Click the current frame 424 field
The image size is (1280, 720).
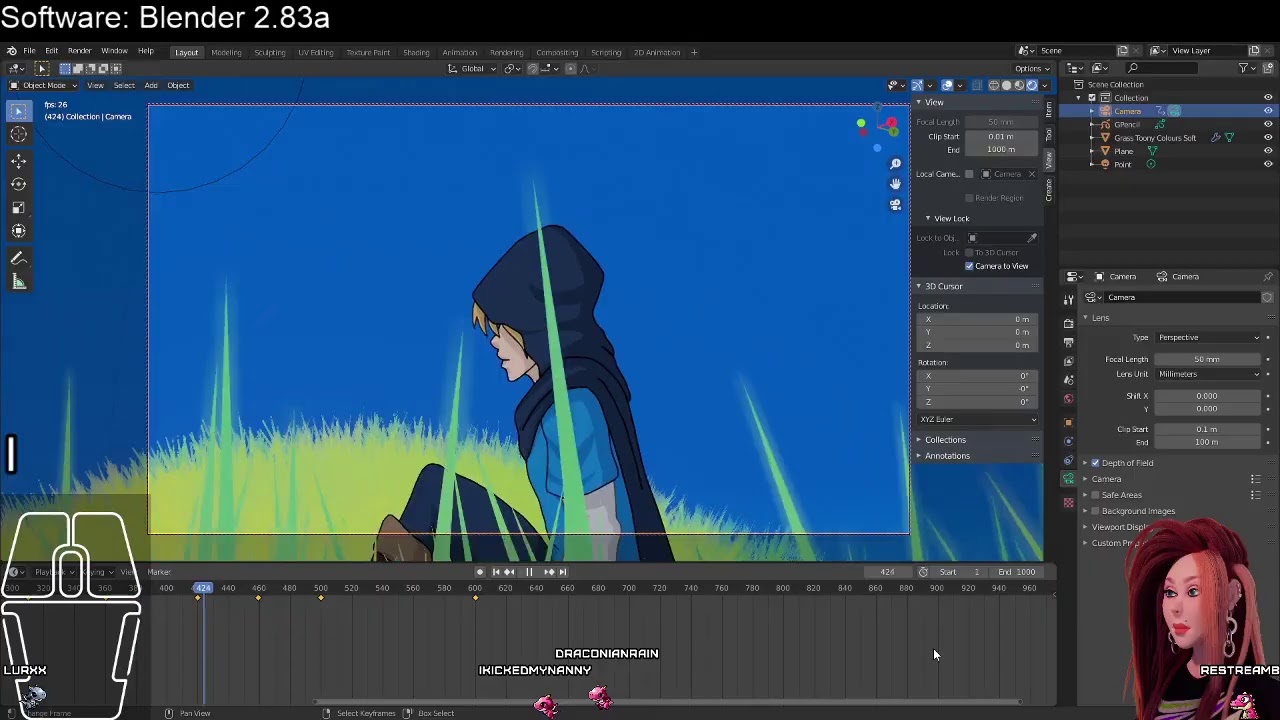tap(888, 572)
